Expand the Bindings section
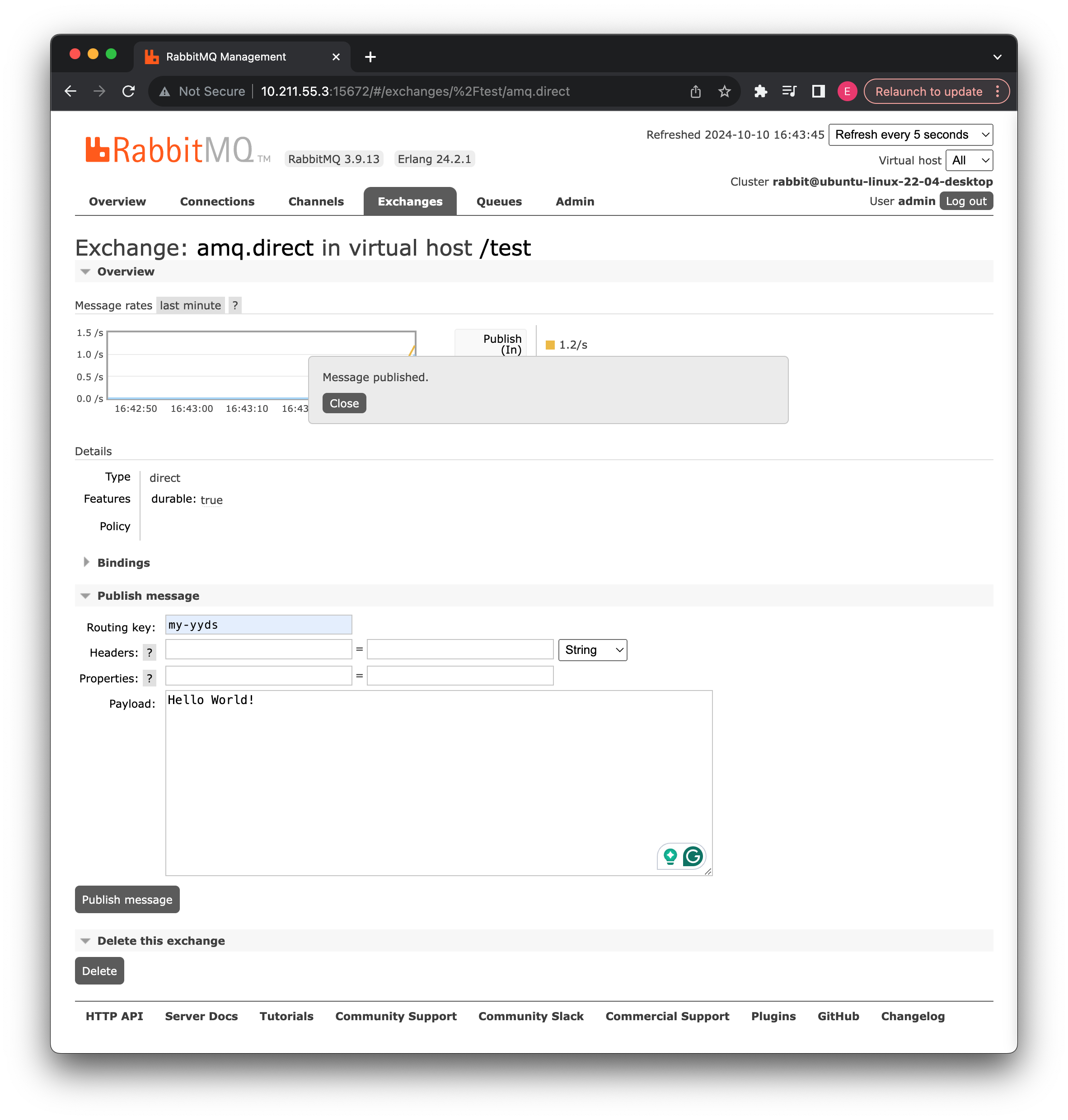 [123, 562]
